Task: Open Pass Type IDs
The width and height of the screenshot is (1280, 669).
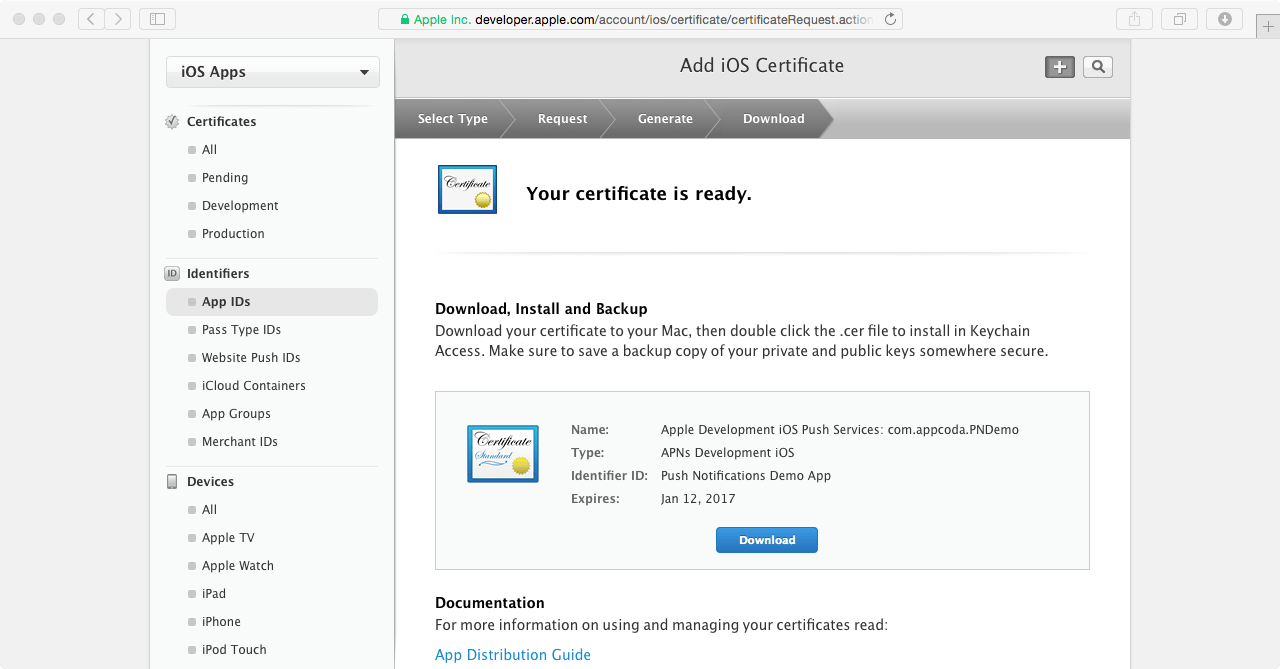Action: [241, 330]
